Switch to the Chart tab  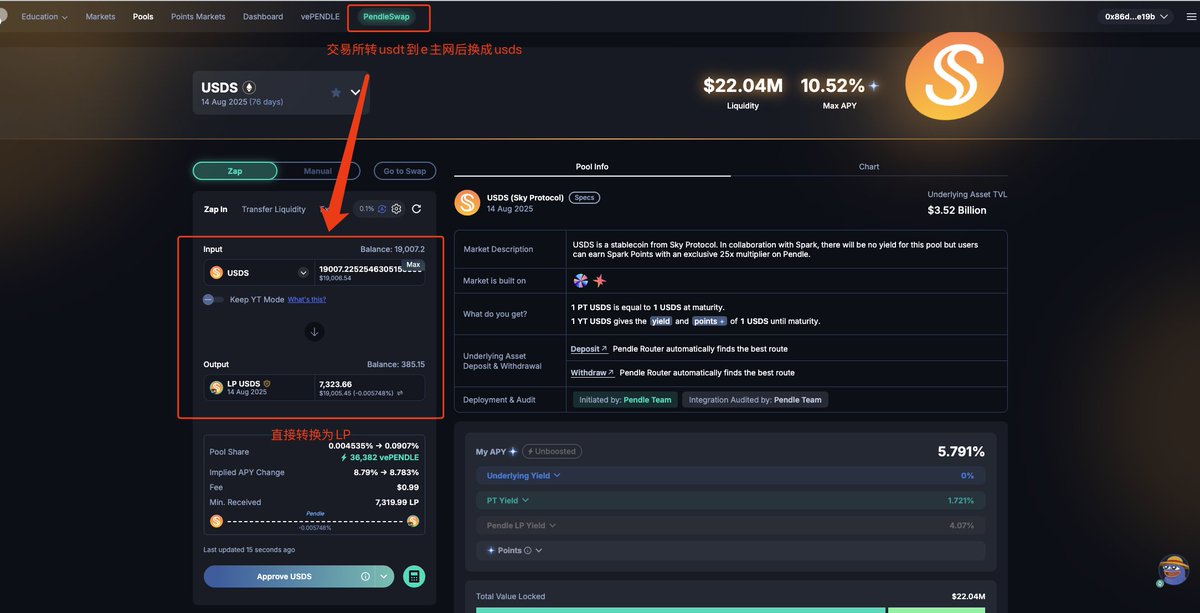[x=869, y=167]
